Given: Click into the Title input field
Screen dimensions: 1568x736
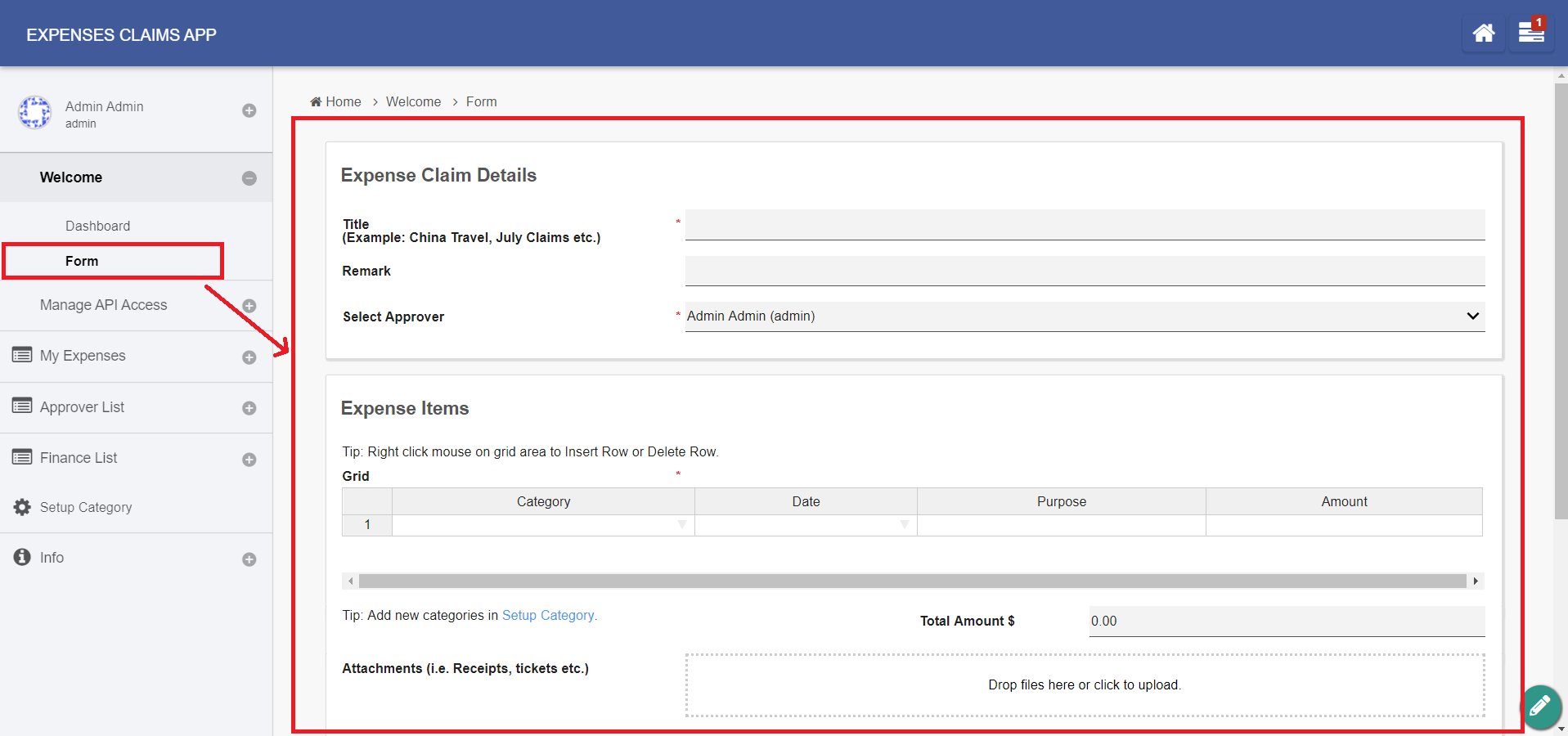Looking at the screenshot, I should [1084, 225].
